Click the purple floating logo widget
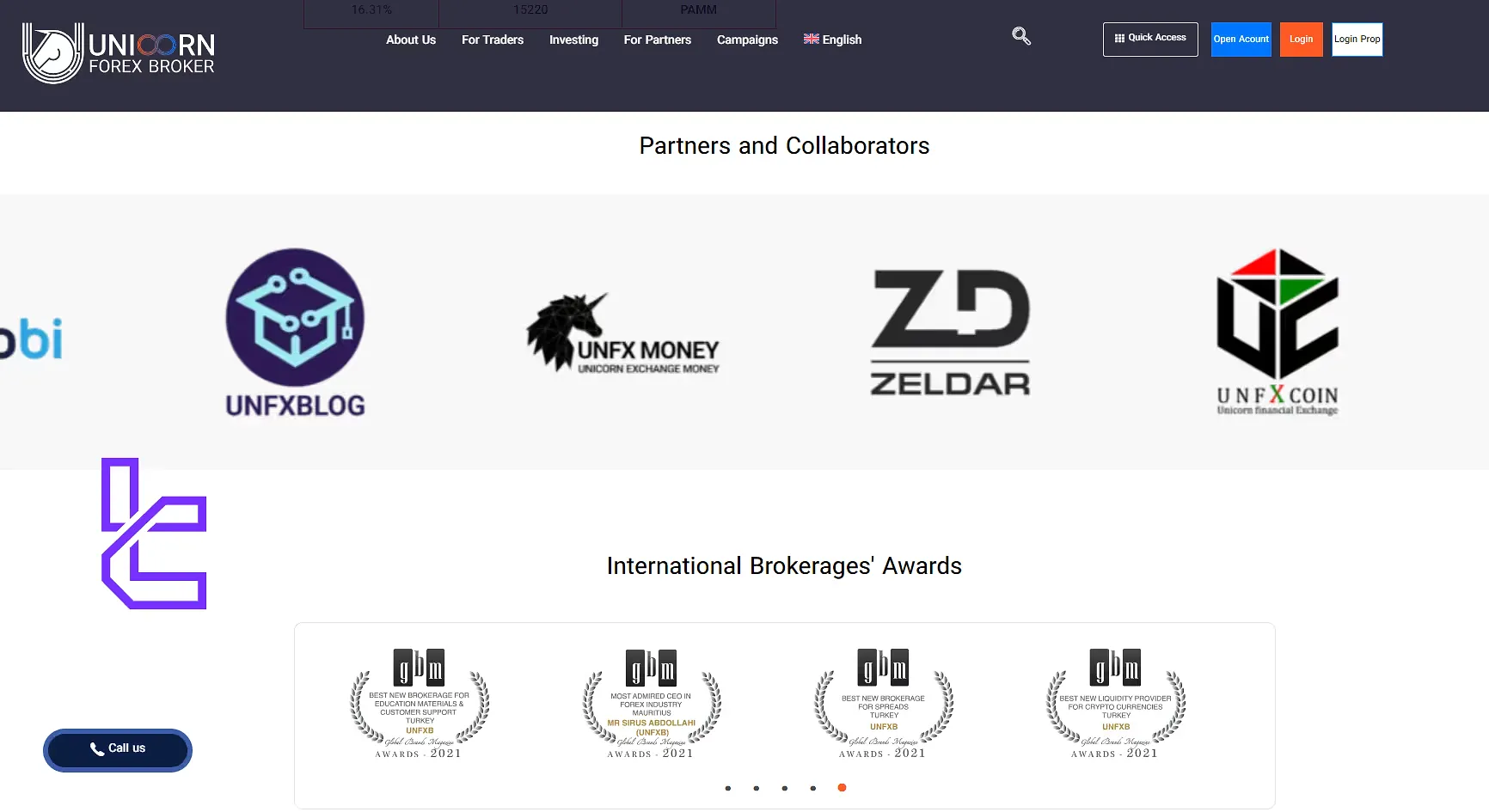The image size is (1489, 812). click(154, 534)
